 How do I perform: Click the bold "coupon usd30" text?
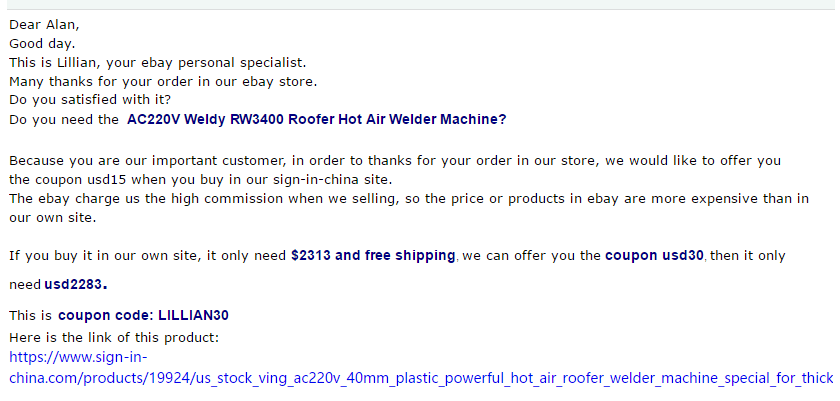[654, 255]
